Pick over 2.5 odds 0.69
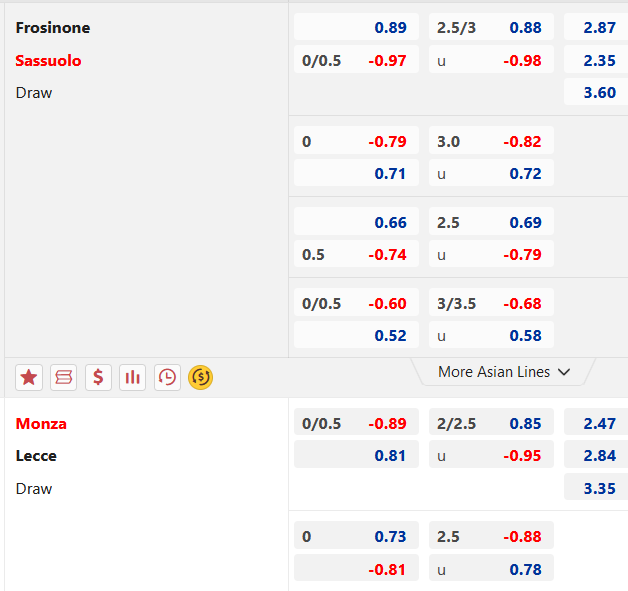 pyautogui.click(x=491, y=221)
